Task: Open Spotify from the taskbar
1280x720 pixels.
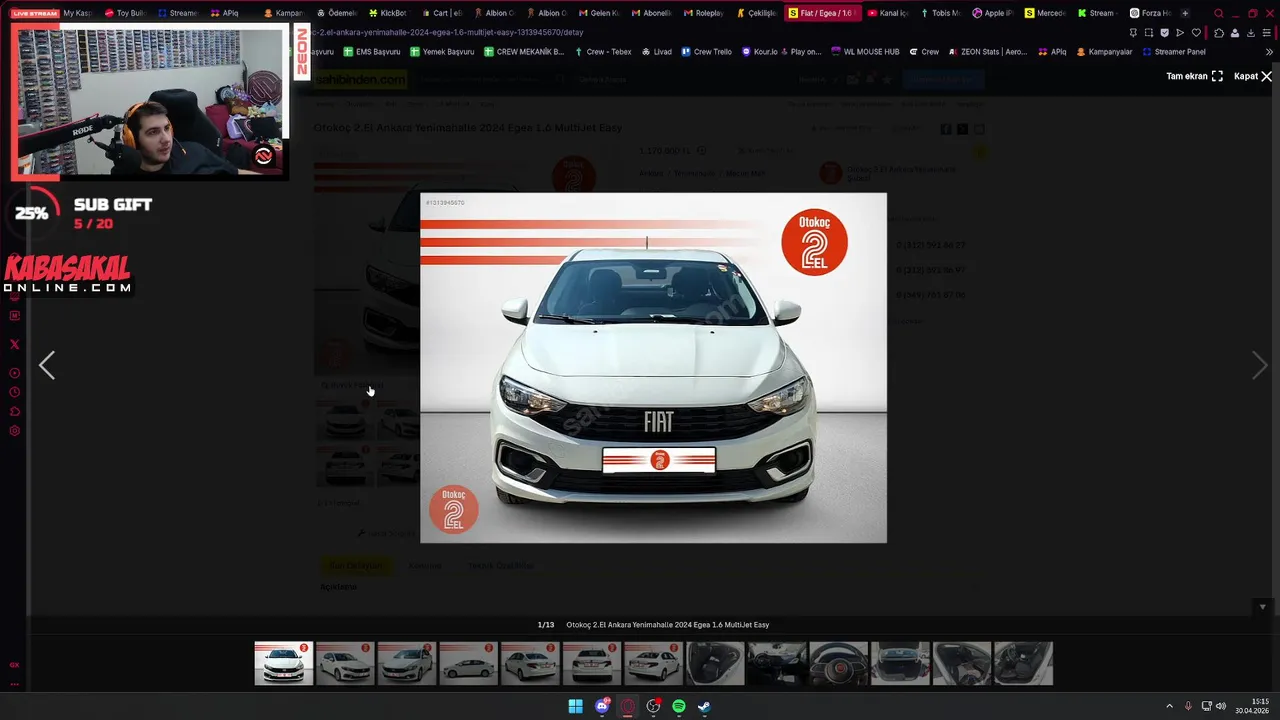Action: point(678,706)
